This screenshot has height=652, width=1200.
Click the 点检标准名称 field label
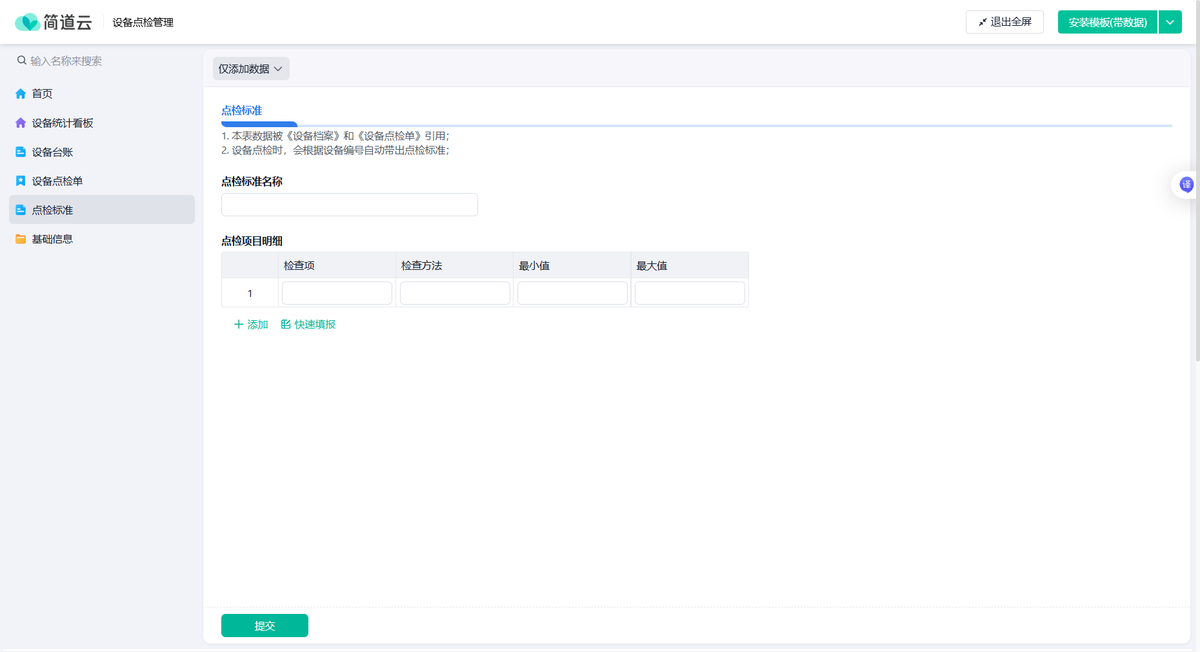[x=252, y=181]
